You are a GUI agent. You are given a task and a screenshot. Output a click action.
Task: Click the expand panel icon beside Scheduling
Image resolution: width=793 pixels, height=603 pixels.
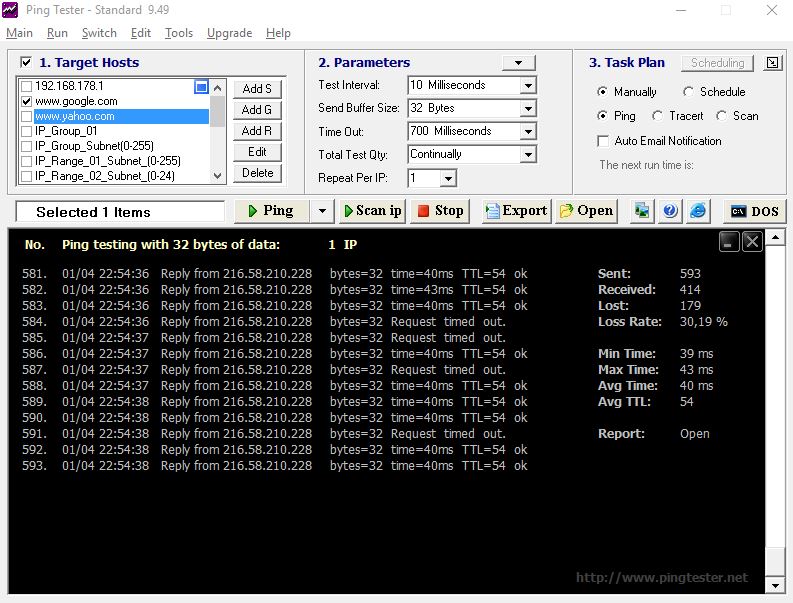click(772, 63)
